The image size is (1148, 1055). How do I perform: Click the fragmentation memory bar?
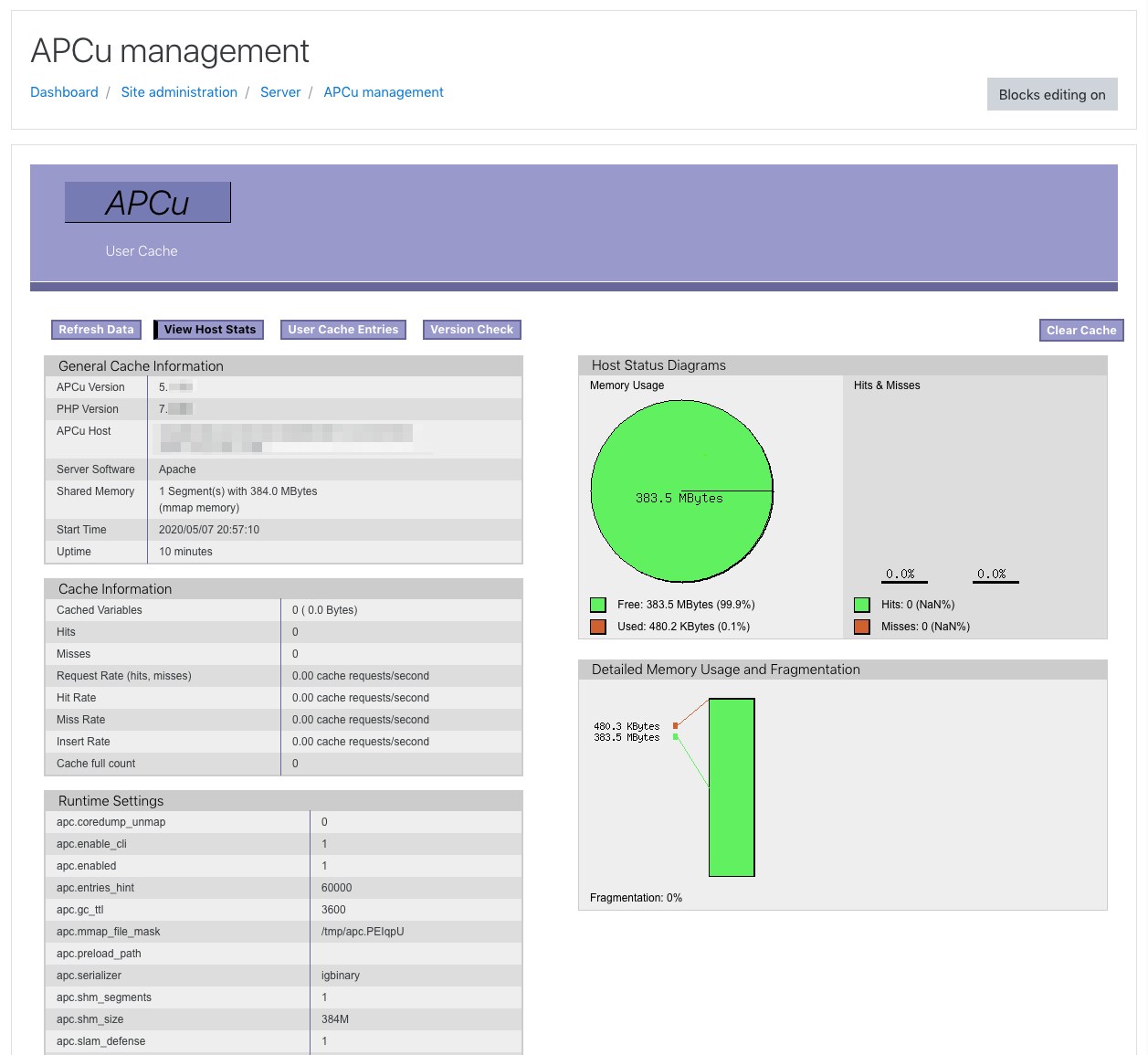(x=732, y=787)
